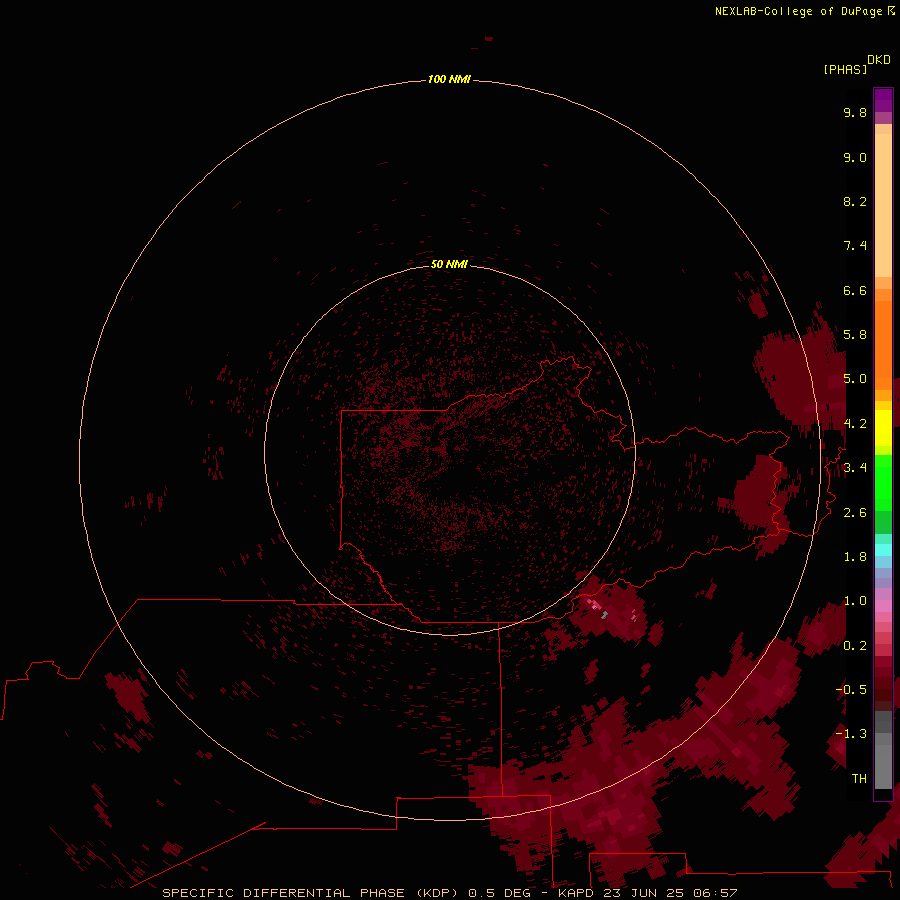Click the -1.3 scale value
The width and height of the screenshot is (900, 900).
click(x=851, y=735)
